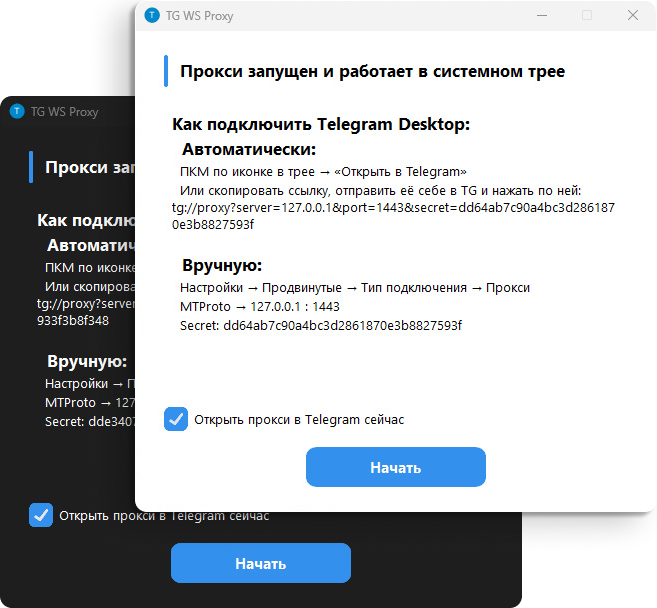Screen dimensions: 657x608
Task: Click the tg://proxy link line in the light window
Action: tap(393, 208)
